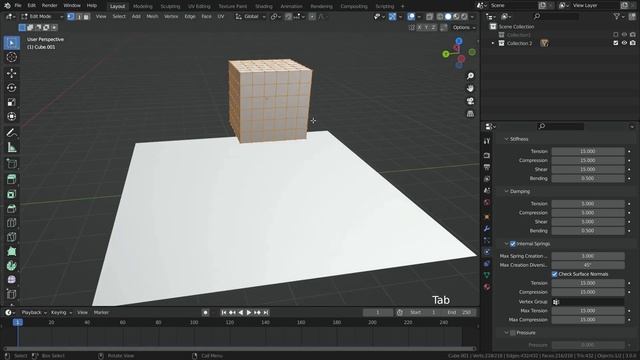Click the End frame 250 field
Image resolution: width=640 pixels, height=360 pixels.
coord(460,312)
